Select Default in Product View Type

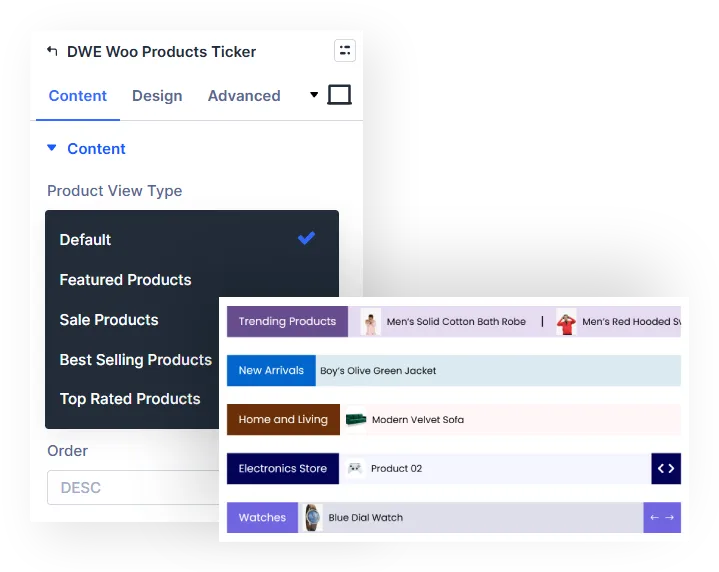192,239
